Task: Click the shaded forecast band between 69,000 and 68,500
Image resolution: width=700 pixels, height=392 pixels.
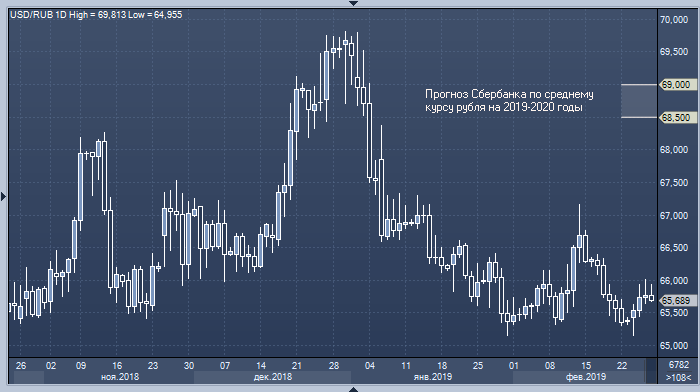Action: [x=639, y=101]
